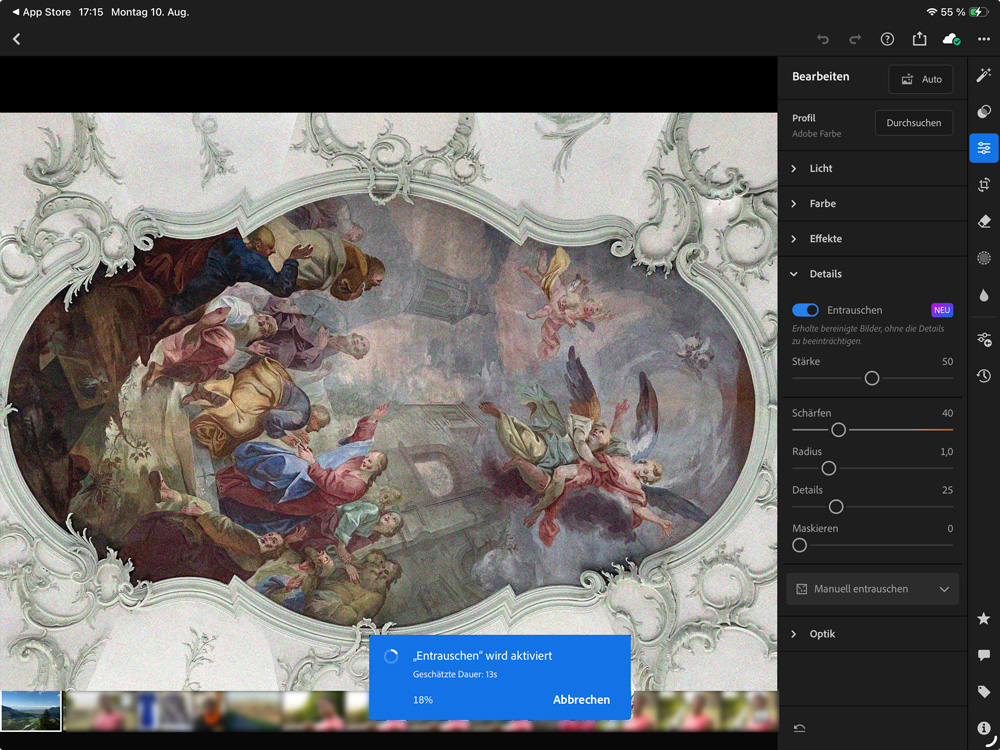This screenshot has height=750, width=1000.
Task: Click the Schärfen value 40
Action: tap(947, 413)
